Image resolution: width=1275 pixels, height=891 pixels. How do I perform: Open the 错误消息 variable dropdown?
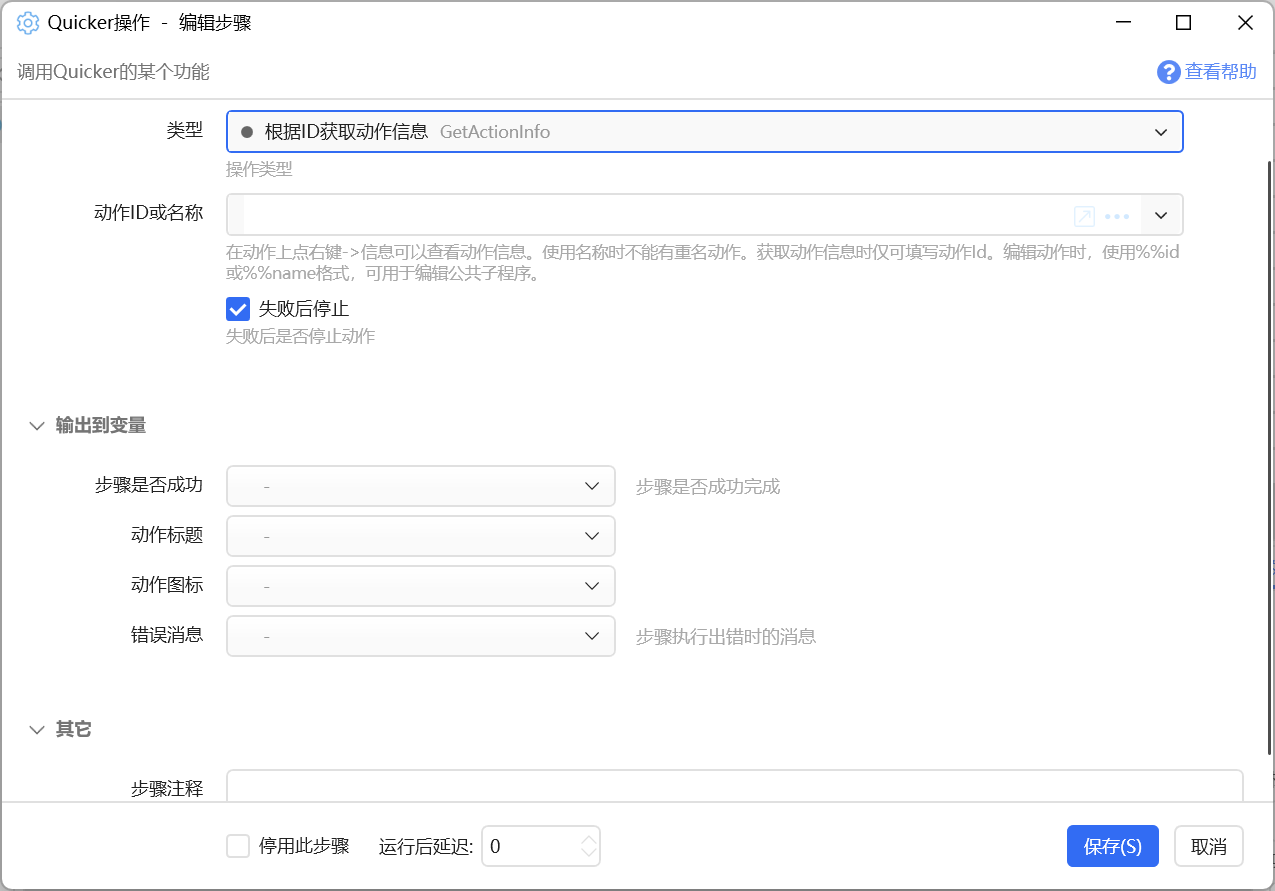point(421,636)
